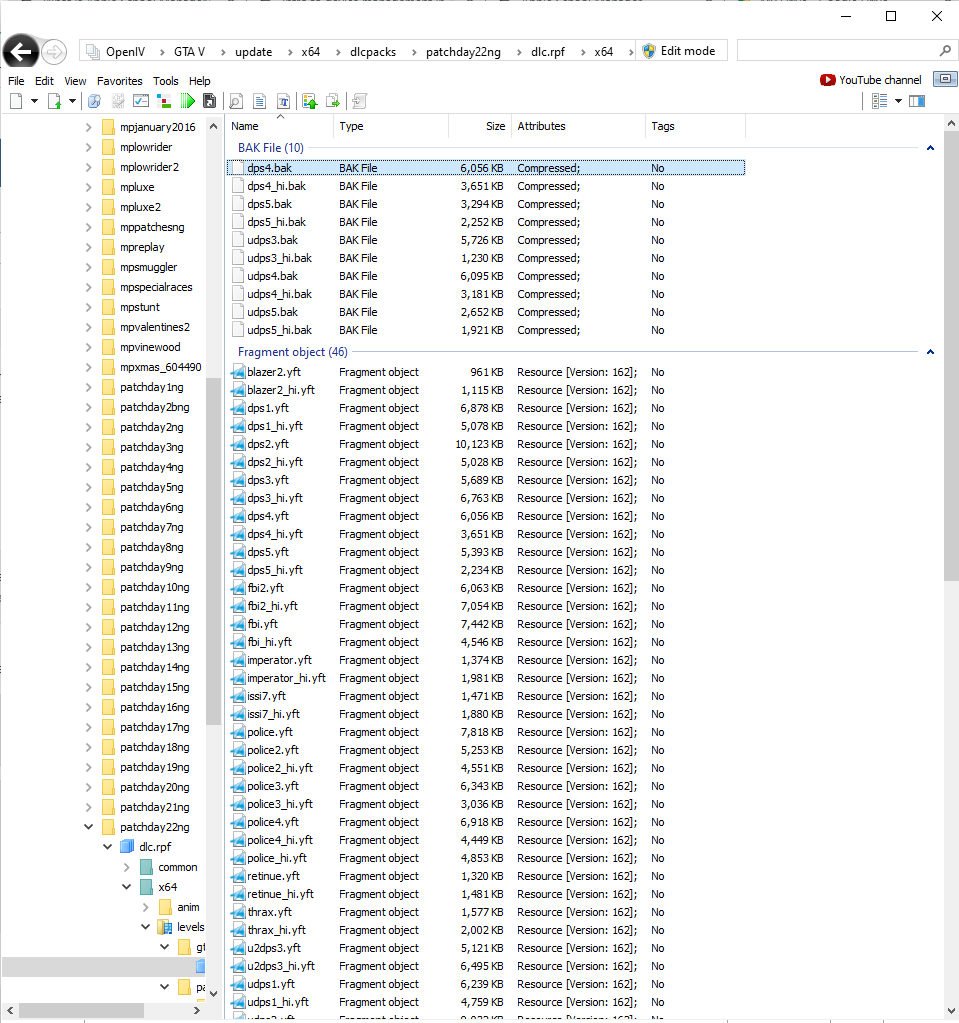Open the Favorites menu
The height and width of the screenshot is (1023, 959).
click(119, 81)
